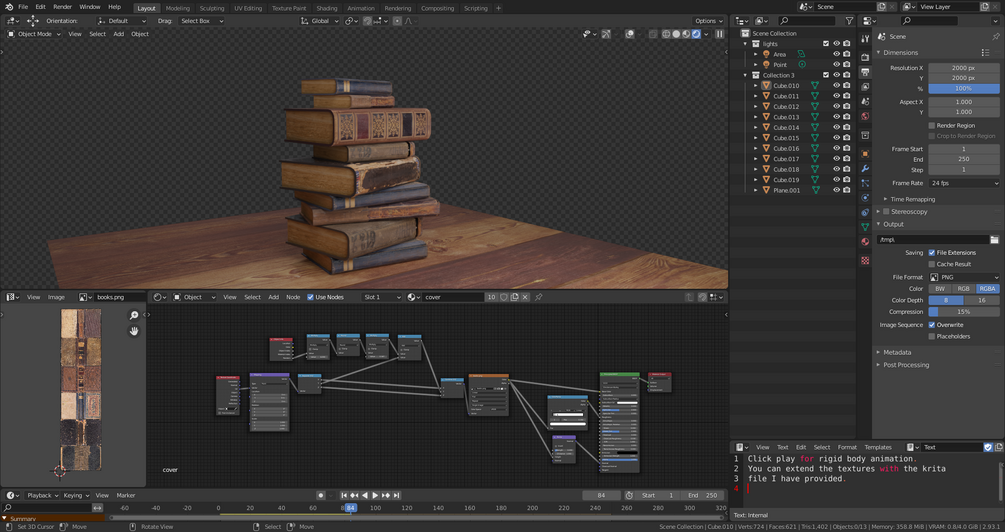Open the Render menu

point(62,7)
